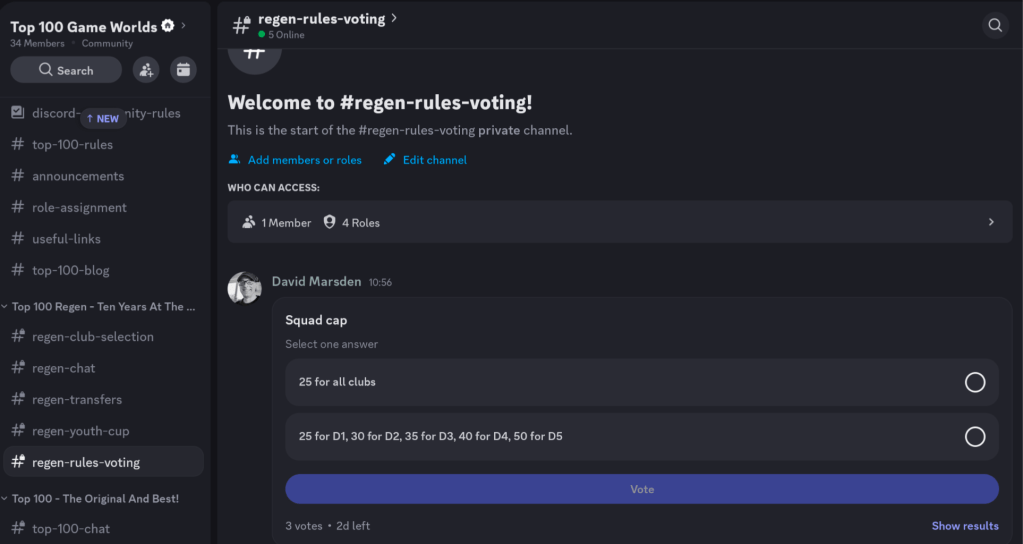Viewport: 1023px width, 544px height.
Task: Click the Show results link
Action: pyautogui.click(x=964, y=526)
